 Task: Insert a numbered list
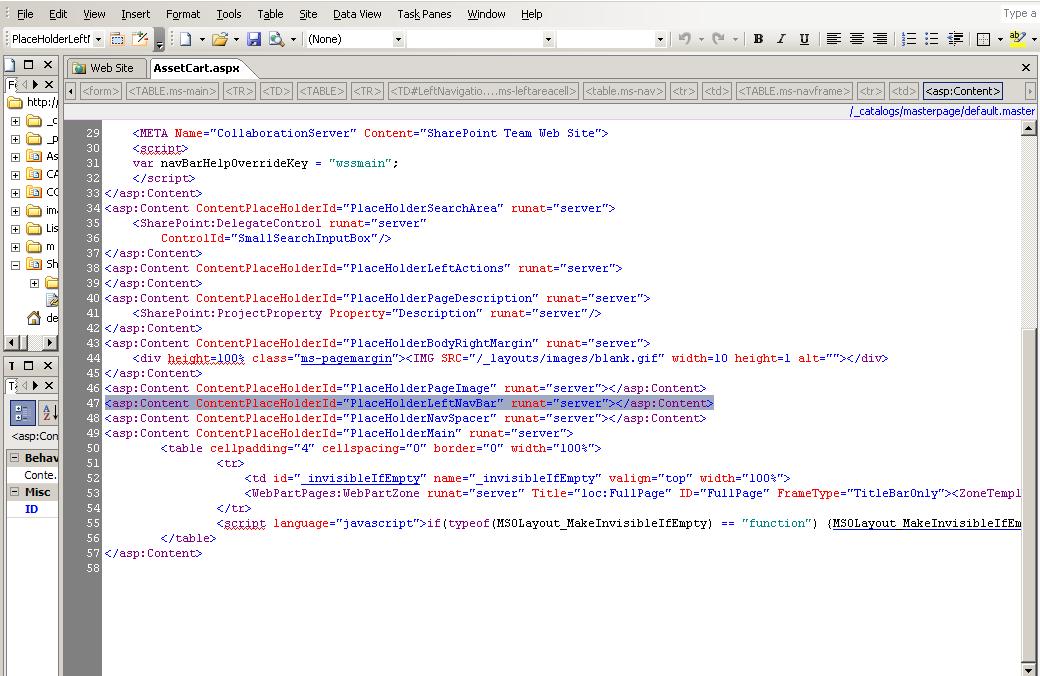pos(909,39)
